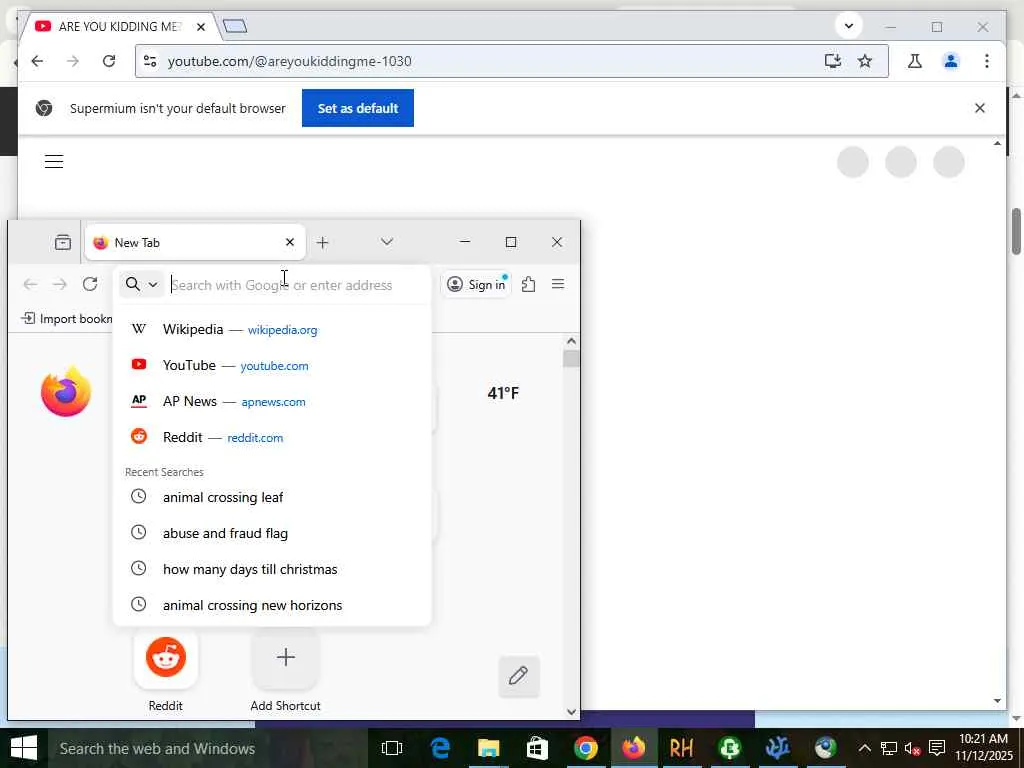Click the install app icon in Supermium address bar

[832, 61]
